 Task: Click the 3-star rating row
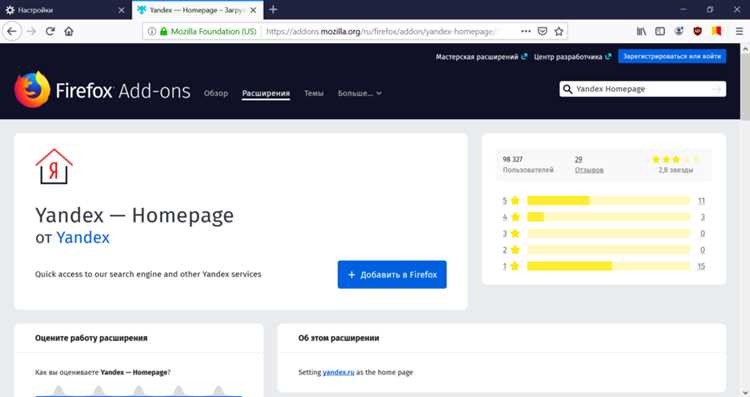[603, 233]
